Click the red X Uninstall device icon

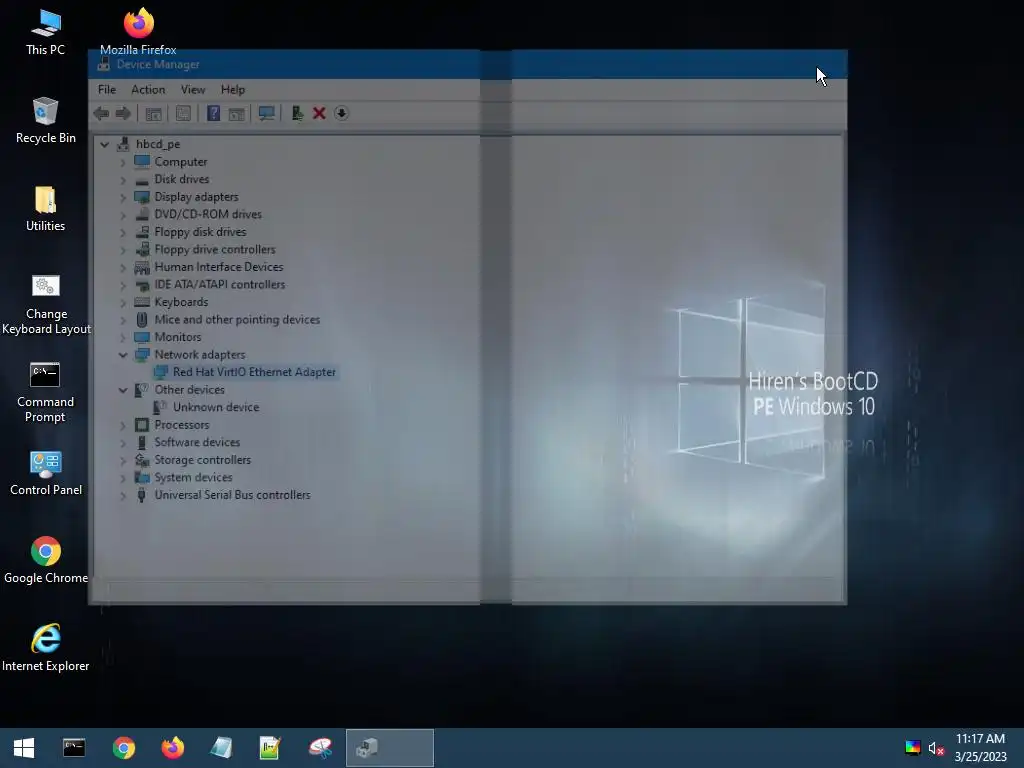point(319,114)
